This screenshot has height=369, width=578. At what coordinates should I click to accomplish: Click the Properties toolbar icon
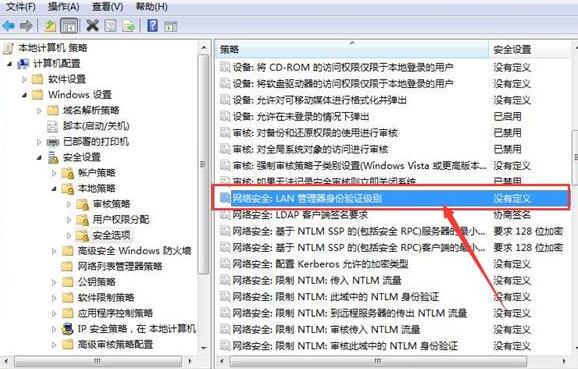[x=110, y=26]
